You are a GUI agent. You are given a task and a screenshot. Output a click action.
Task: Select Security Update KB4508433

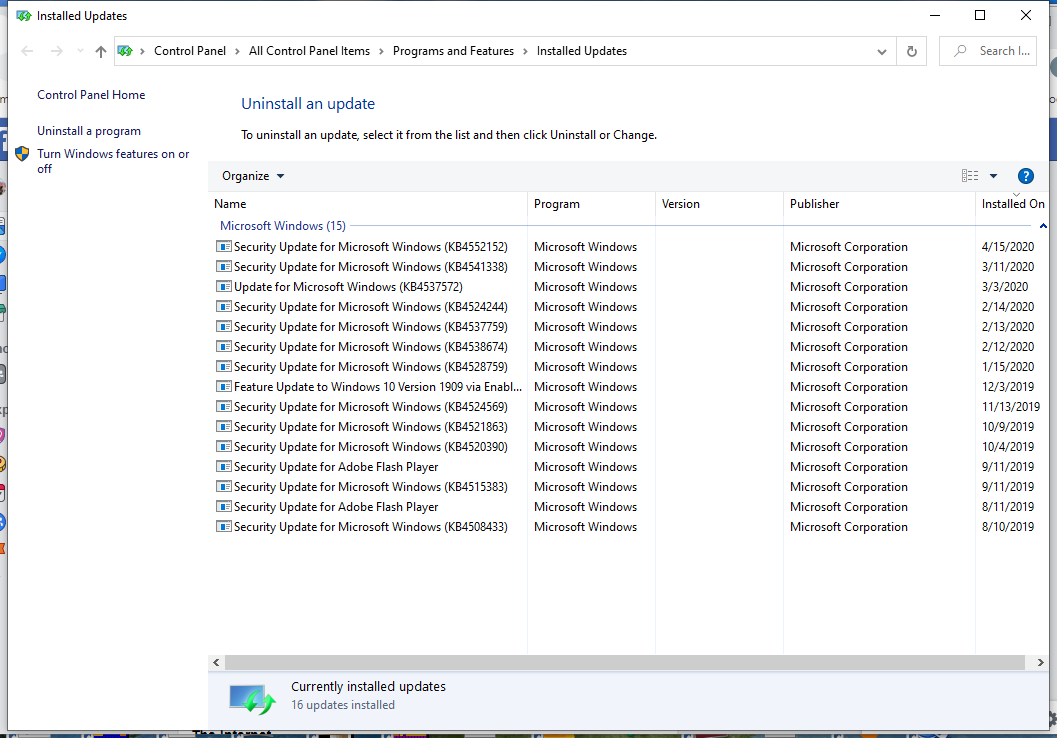pyautogui.click(x=371, y=527)
